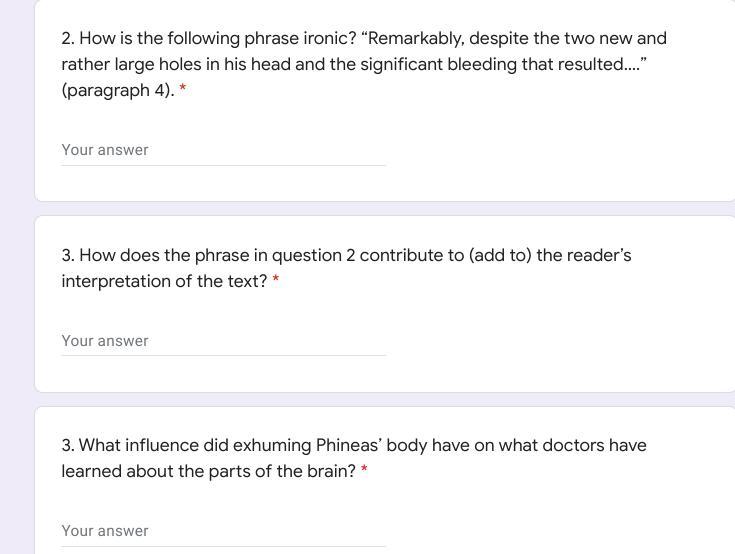Viewport: 735px width, 554px height.
Task: Click the answer field for the irony question
Action: coord(223,150)
